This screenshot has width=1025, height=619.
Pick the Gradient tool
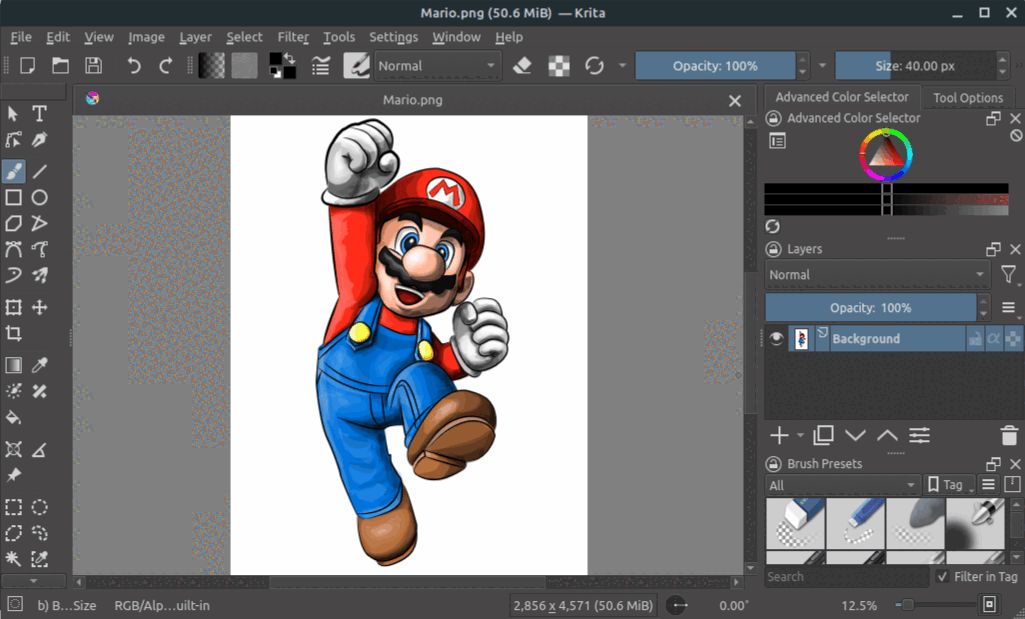(x=13, y=365)
